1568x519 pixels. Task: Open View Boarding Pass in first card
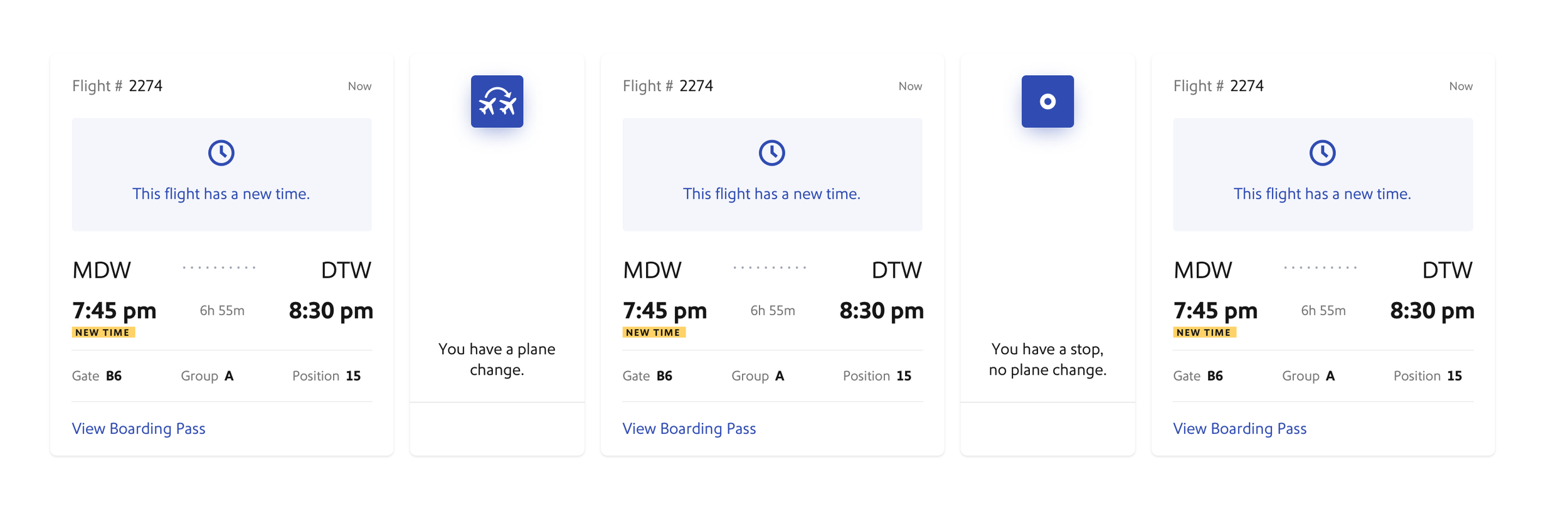tap(139, 429)
